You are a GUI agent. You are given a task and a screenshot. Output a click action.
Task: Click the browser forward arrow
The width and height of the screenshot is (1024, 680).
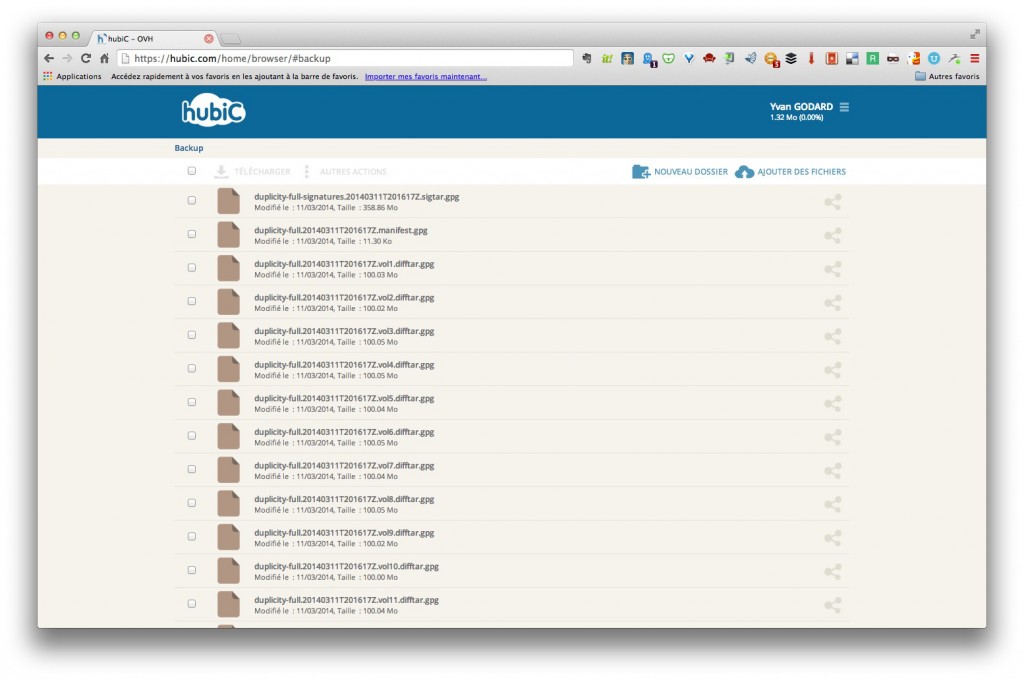pos(67,58)
